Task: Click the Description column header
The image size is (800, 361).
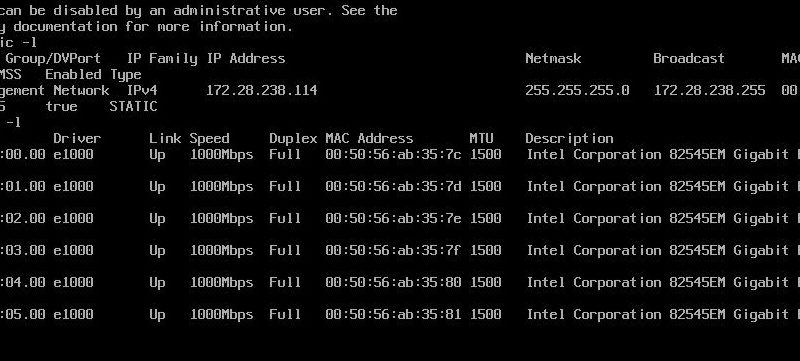Action: point(569,139)
